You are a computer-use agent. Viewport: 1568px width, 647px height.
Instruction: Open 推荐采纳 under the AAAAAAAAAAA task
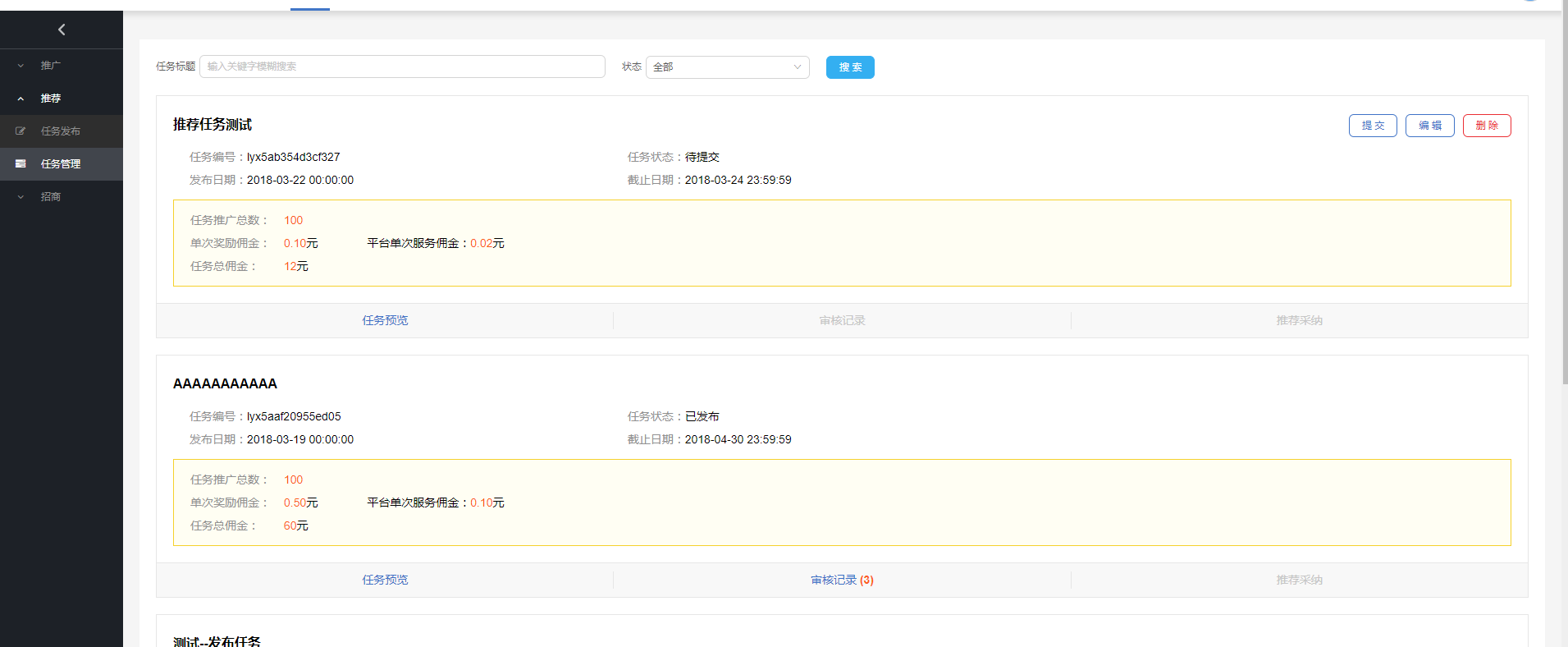[x=1299, y=580]
